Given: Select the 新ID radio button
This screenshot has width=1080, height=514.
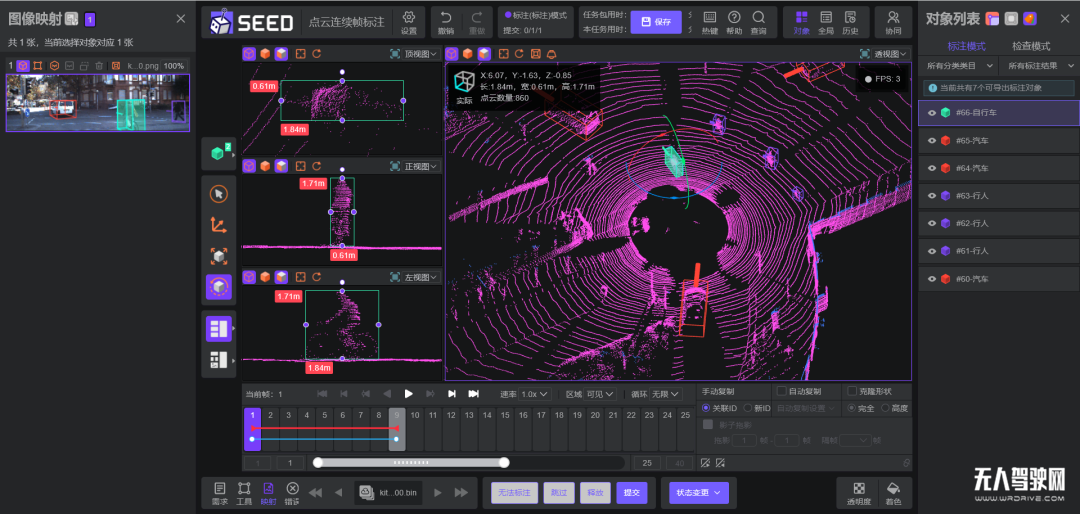Looking at the screenshot, I should point(749,408).
